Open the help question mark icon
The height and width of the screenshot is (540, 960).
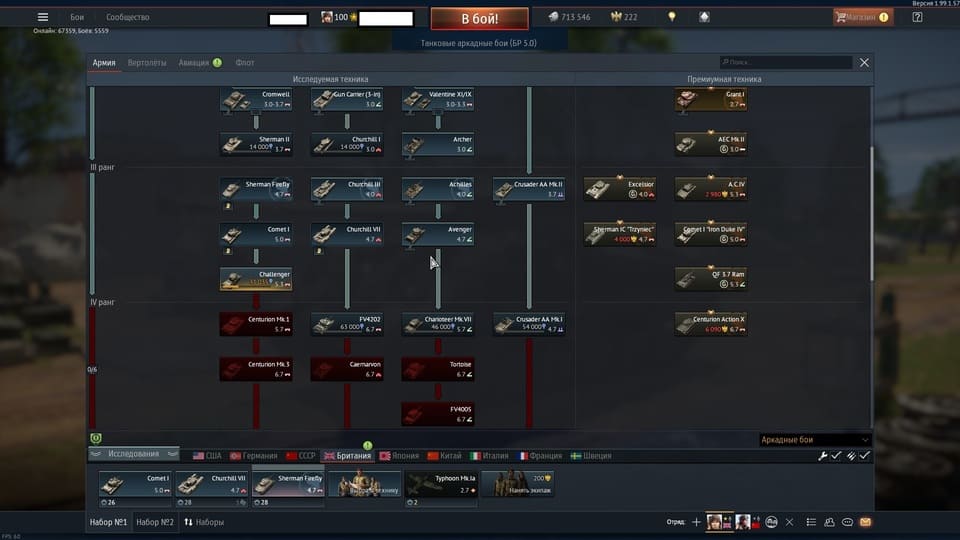[917, 17]
